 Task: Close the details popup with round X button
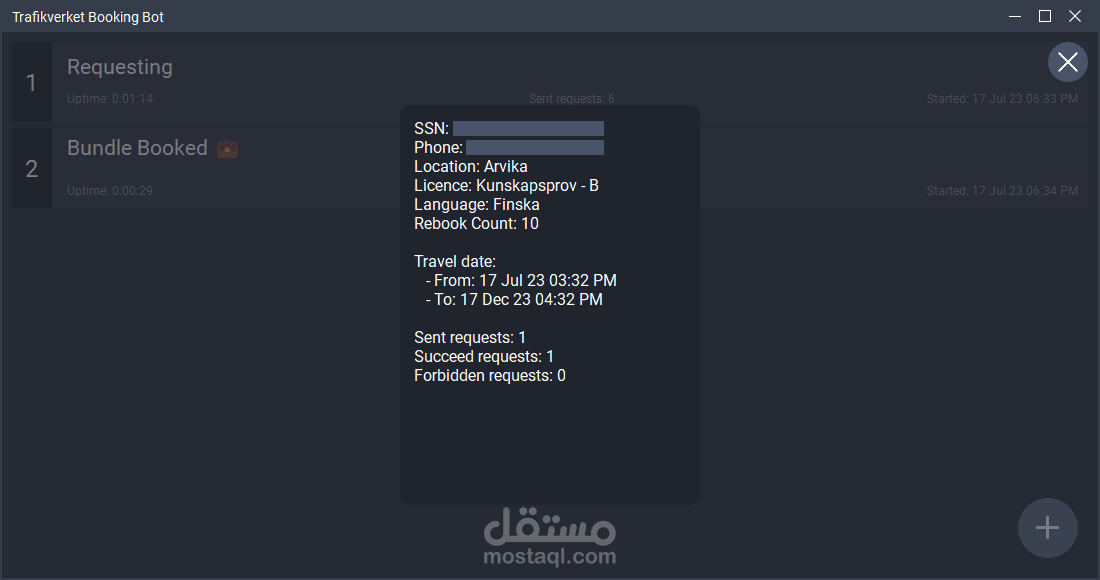pos(1067,62)
